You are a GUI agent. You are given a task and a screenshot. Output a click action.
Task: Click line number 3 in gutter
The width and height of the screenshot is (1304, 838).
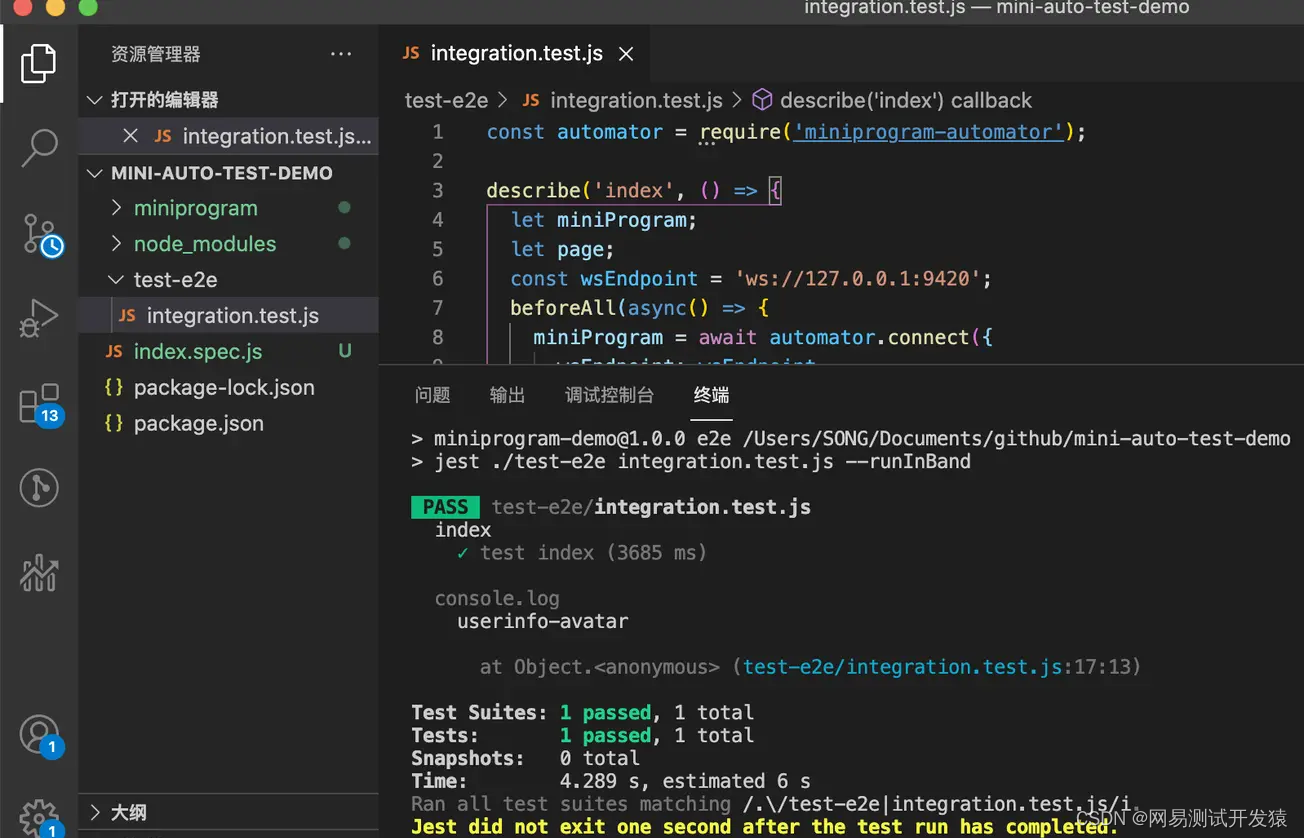(x=437, y=190)
